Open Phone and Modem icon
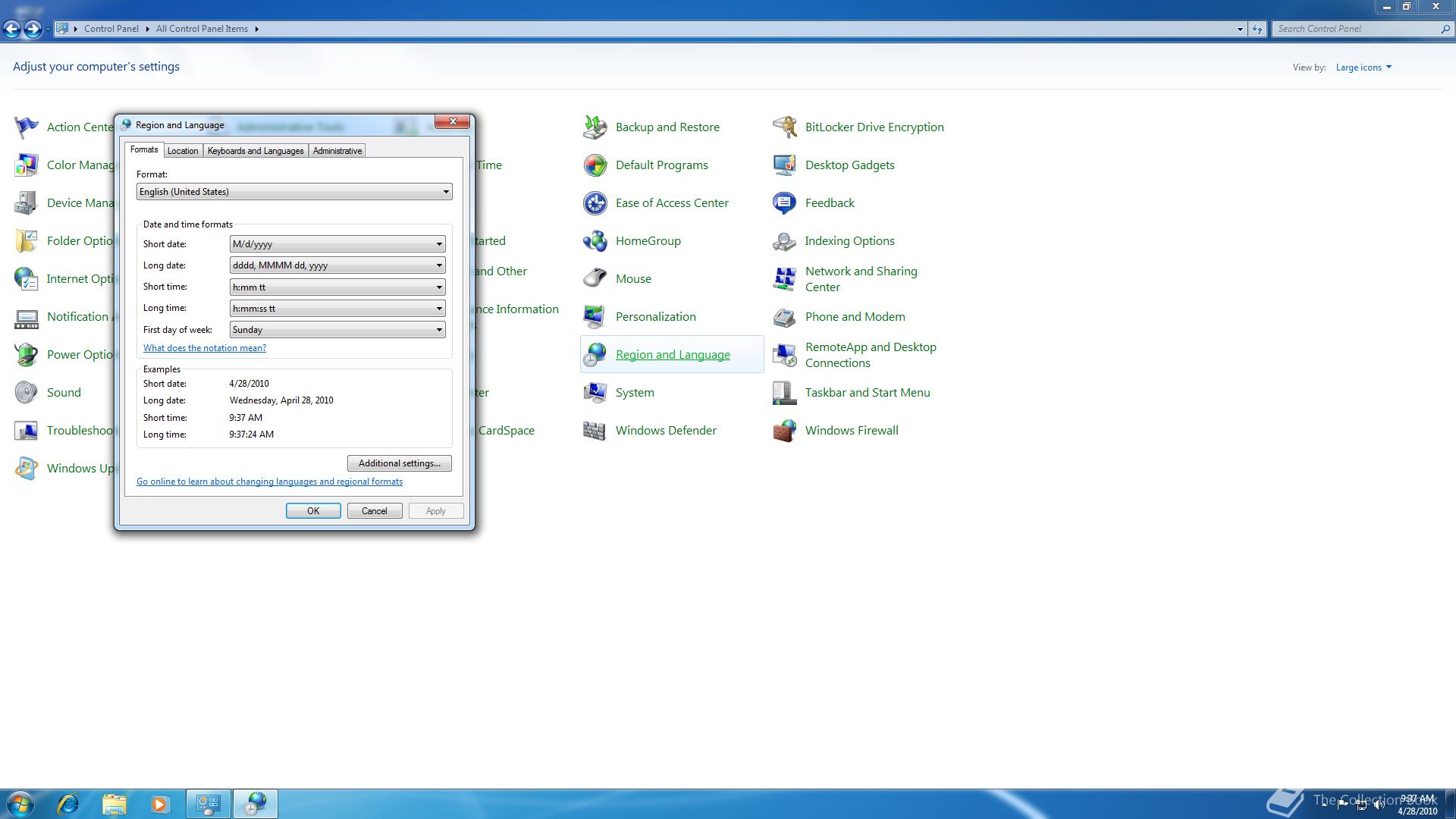The height and width of the screenshot is (819, 1456). [x=785, y=317]
